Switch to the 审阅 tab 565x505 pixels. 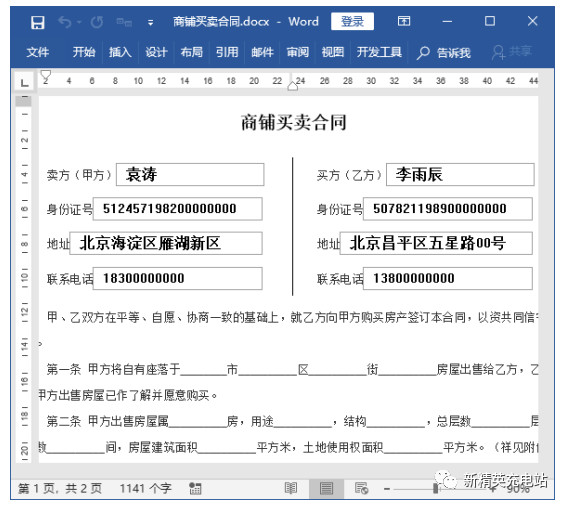click(x=297, y=52)
